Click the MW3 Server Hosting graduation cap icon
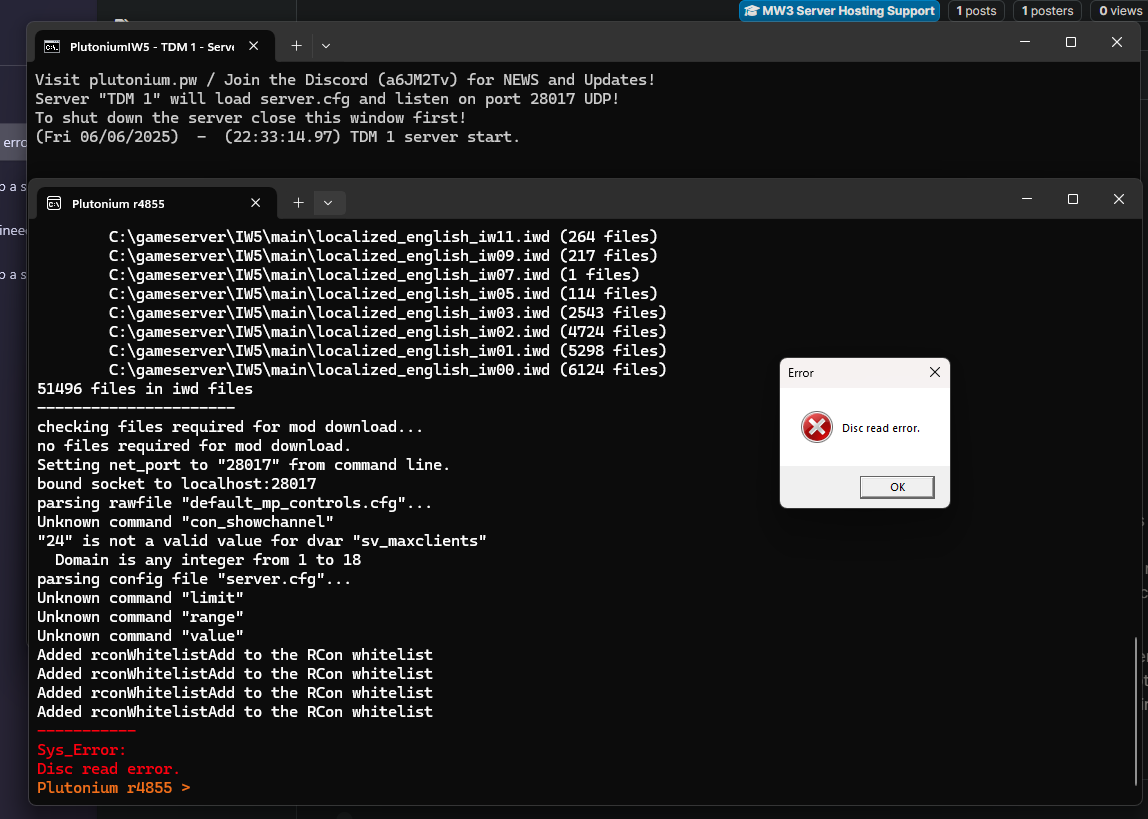 click(x=750, y=11)
